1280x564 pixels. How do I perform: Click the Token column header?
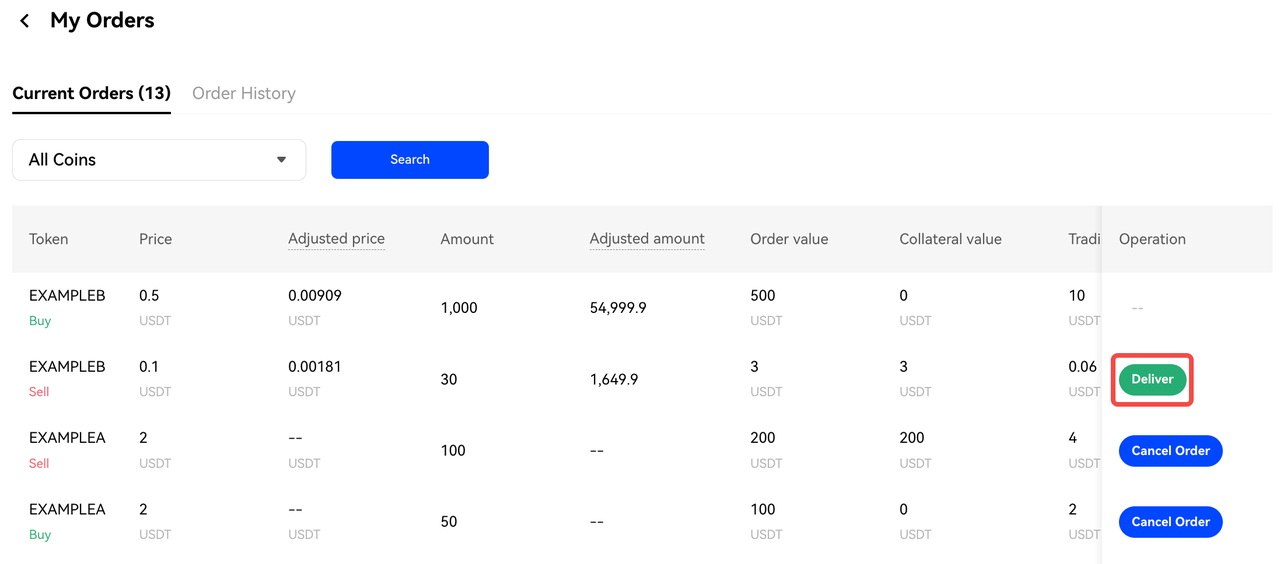pyautogui.click(x=49, y=239)
